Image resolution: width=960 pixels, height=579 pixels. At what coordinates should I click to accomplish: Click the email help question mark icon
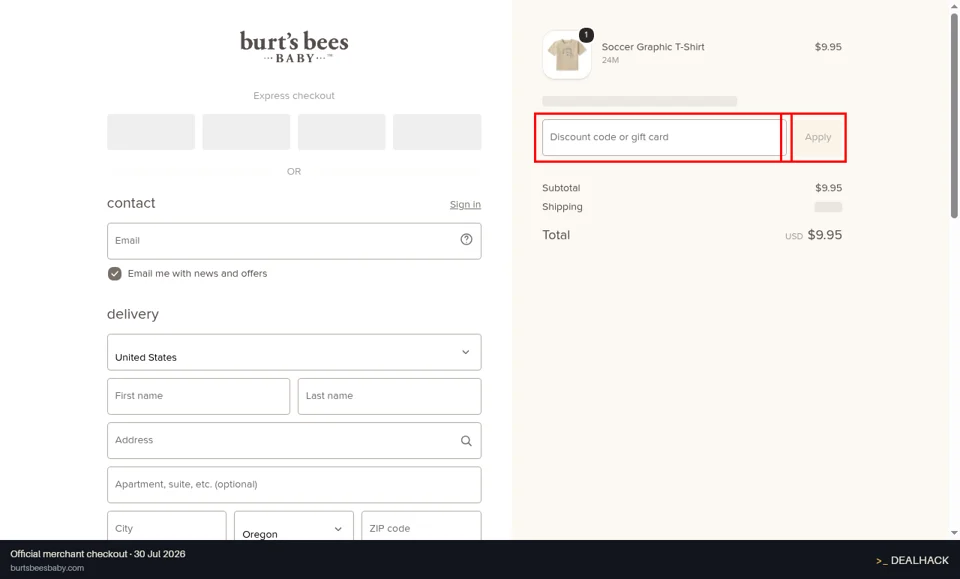point(466,240)
